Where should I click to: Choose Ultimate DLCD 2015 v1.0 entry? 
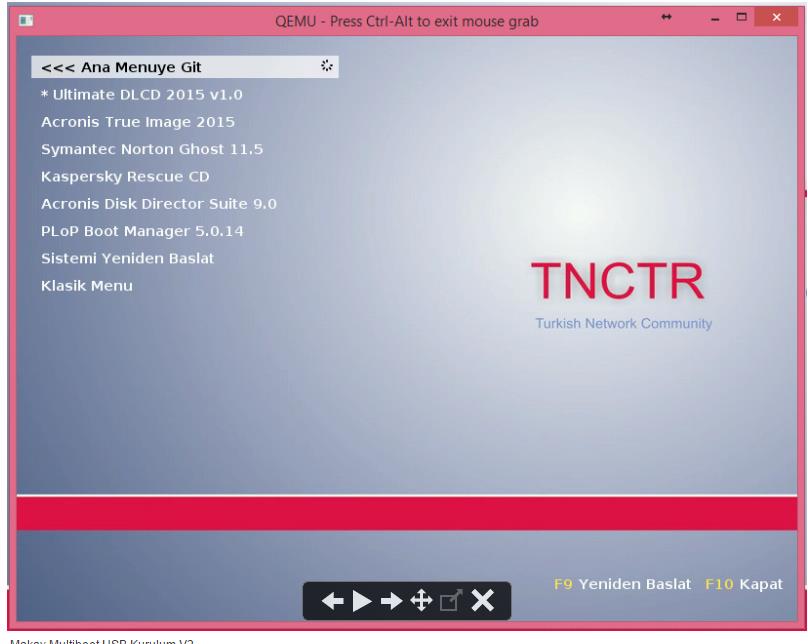tap(142, 95)
